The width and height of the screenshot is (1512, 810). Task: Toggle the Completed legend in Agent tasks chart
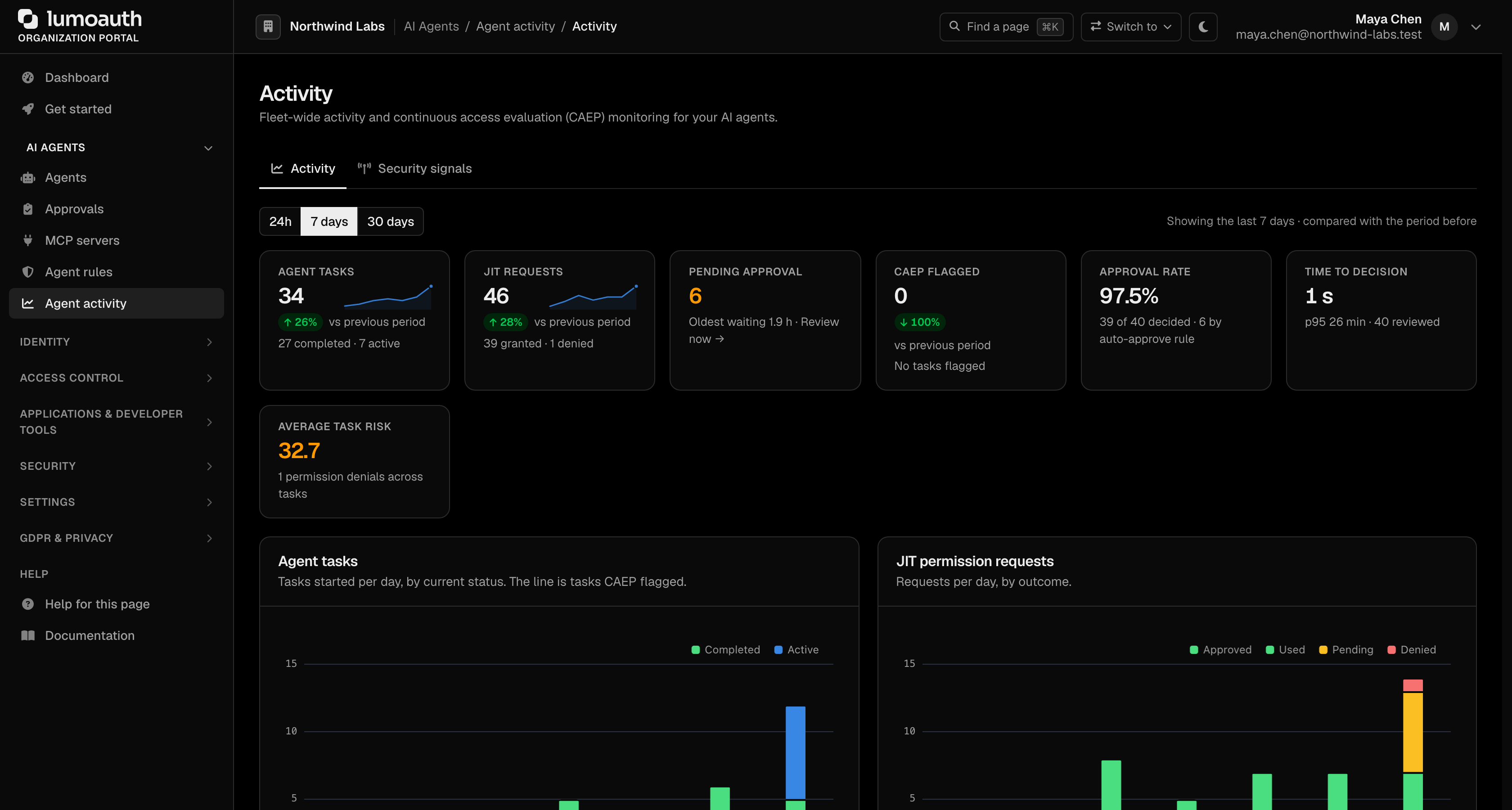click(x=725, y=650)
